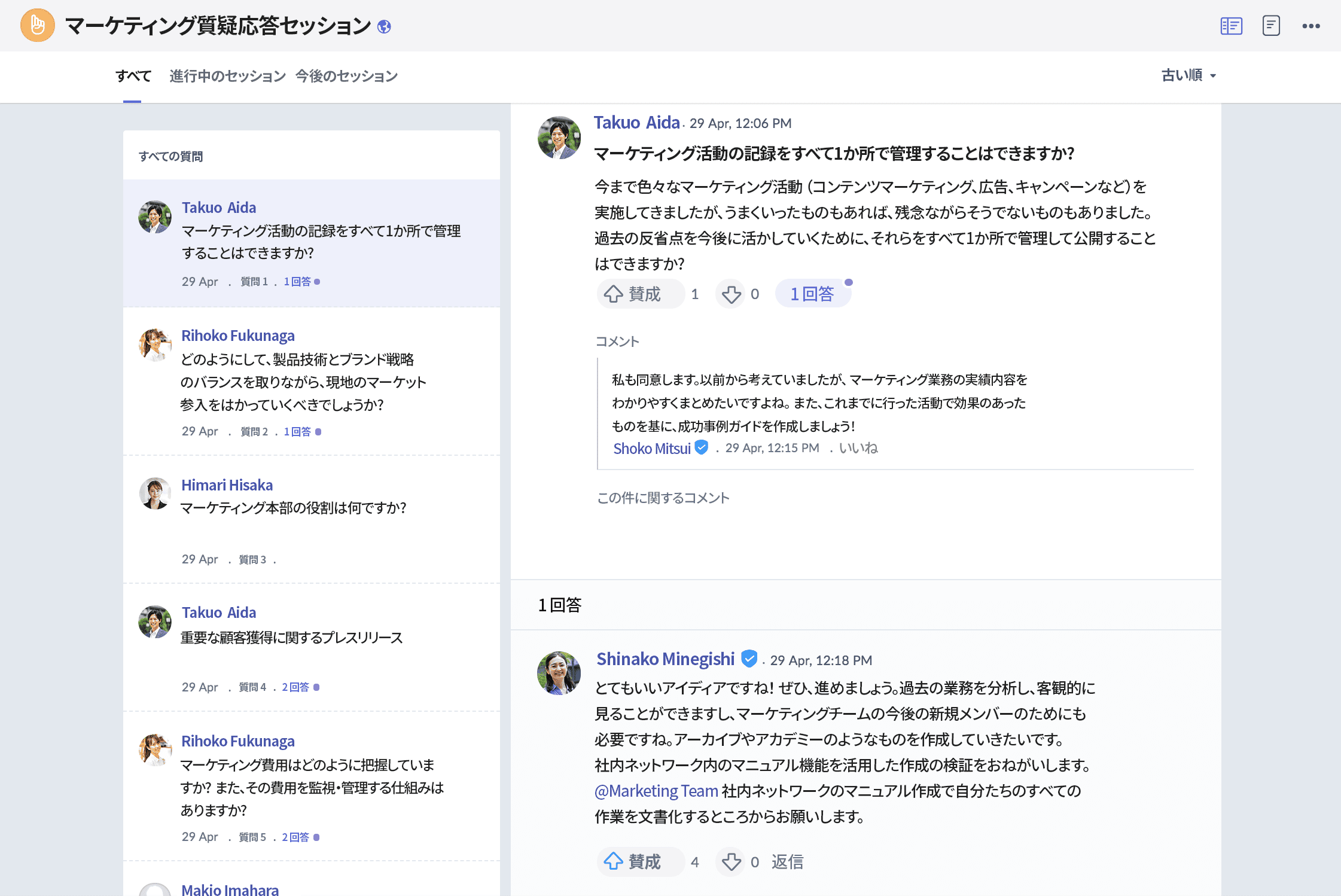Viewport: 1341px width, 896px height.
Task: Open the 古い順 sort order dropdown
Action: point(1189,76)
